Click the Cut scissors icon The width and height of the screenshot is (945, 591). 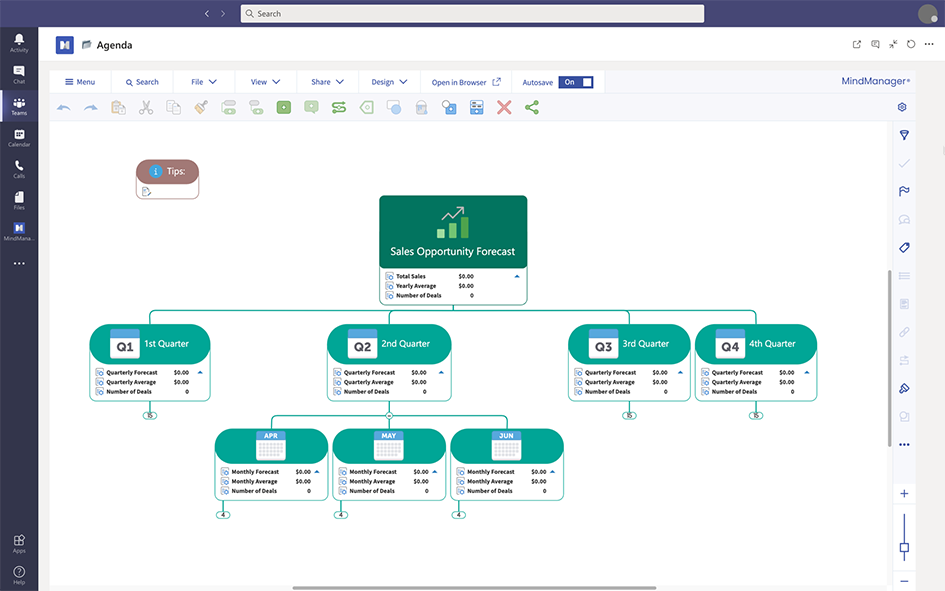pos(146,108)
